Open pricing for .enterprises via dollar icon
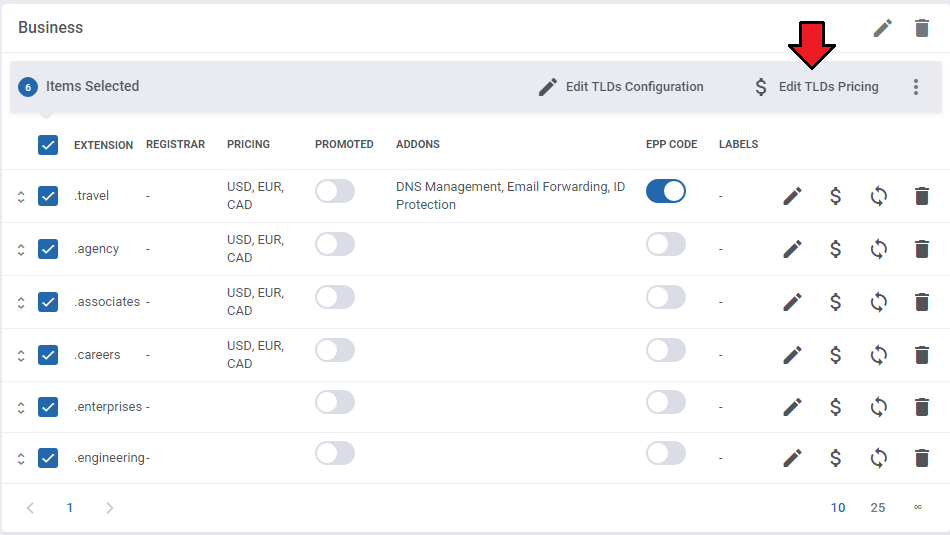950x535 pixels. coord(835,407)
